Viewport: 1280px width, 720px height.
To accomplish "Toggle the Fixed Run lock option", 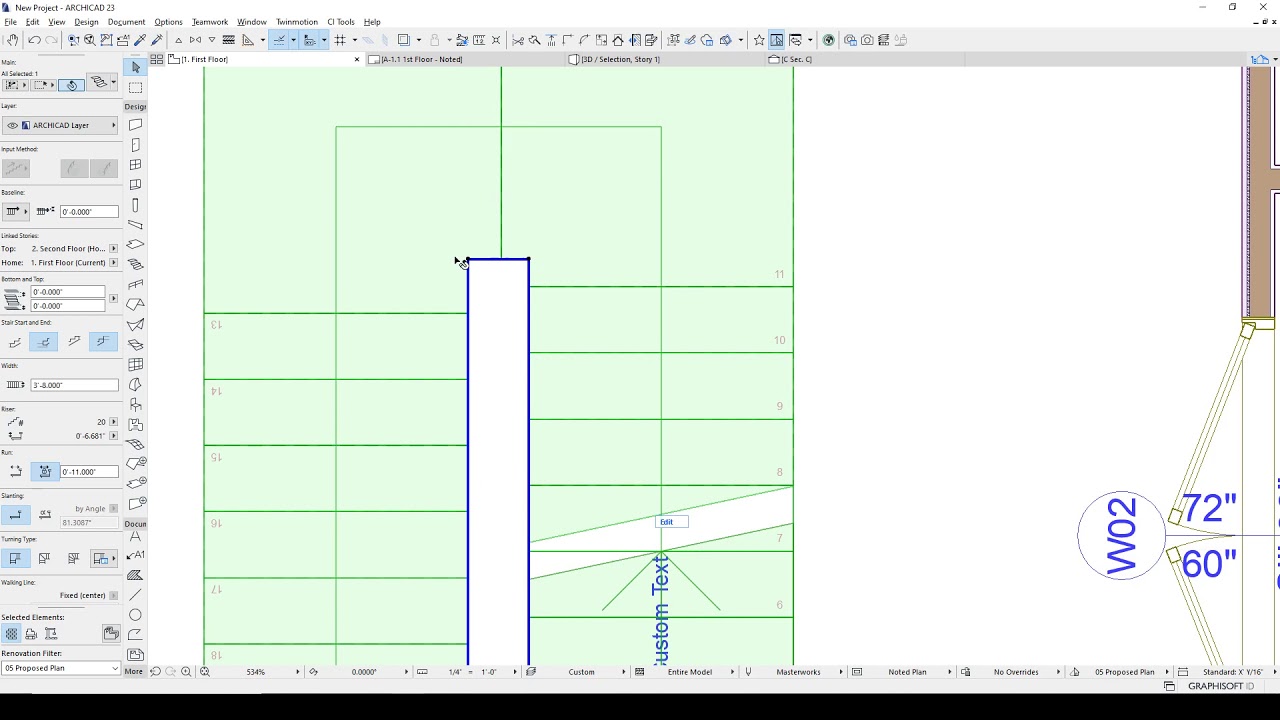I will coord(45,472).
